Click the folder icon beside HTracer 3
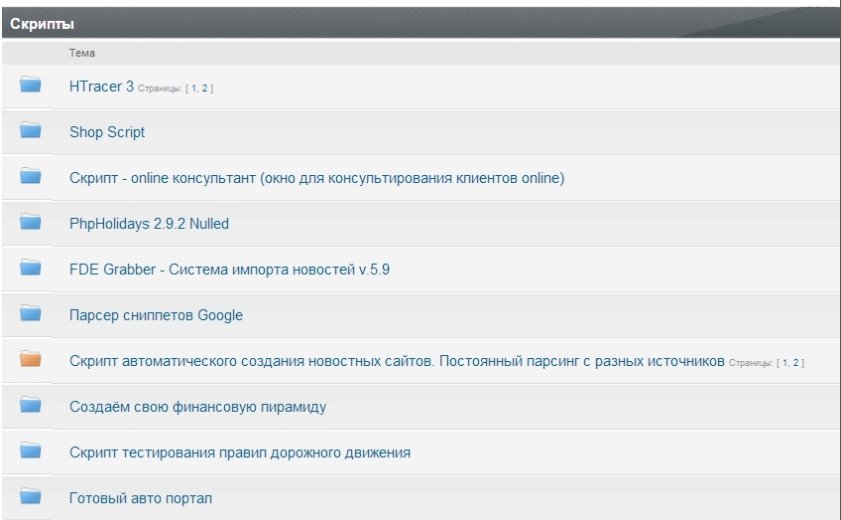This screenshot has height=520, width=841. coord(30,85)
